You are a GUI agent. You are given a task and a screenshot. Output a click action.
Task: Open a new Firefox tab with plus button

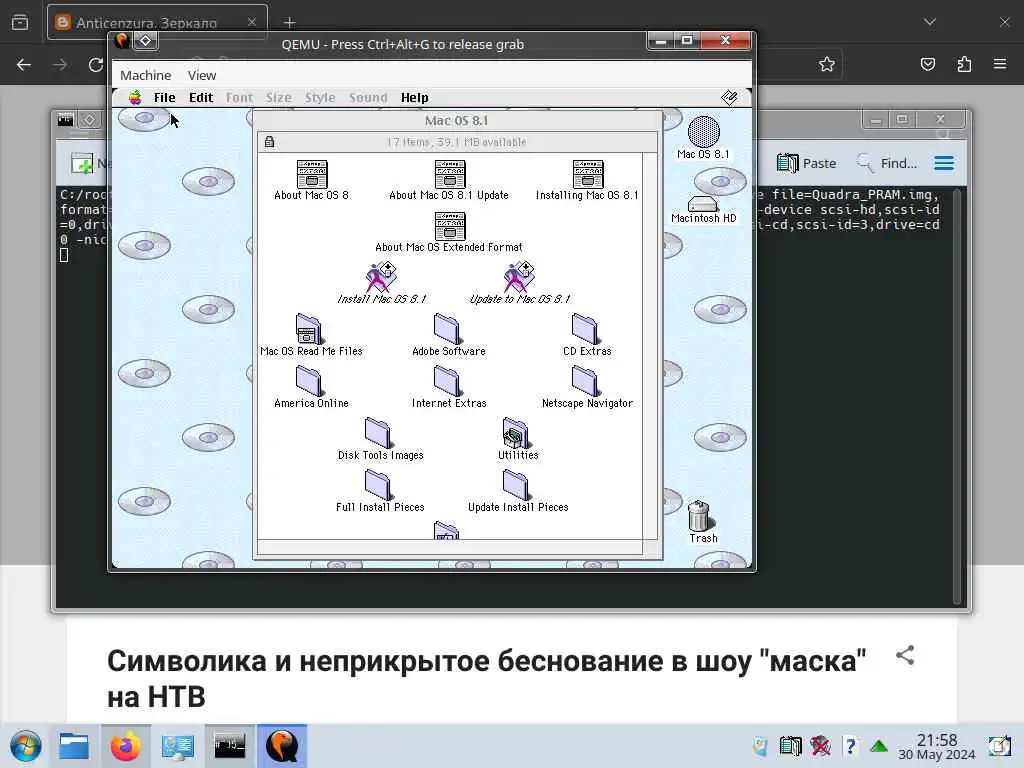pyautogui.click(x=289, y=23)
